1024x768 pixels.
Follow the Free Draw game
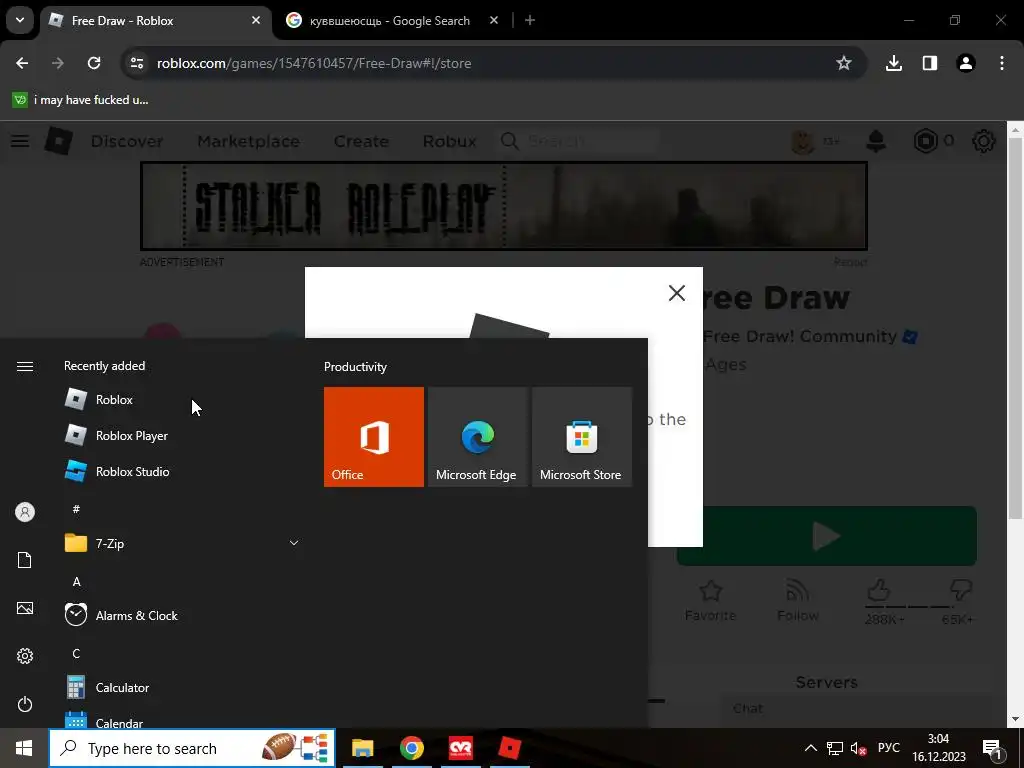tap(798, 601)
